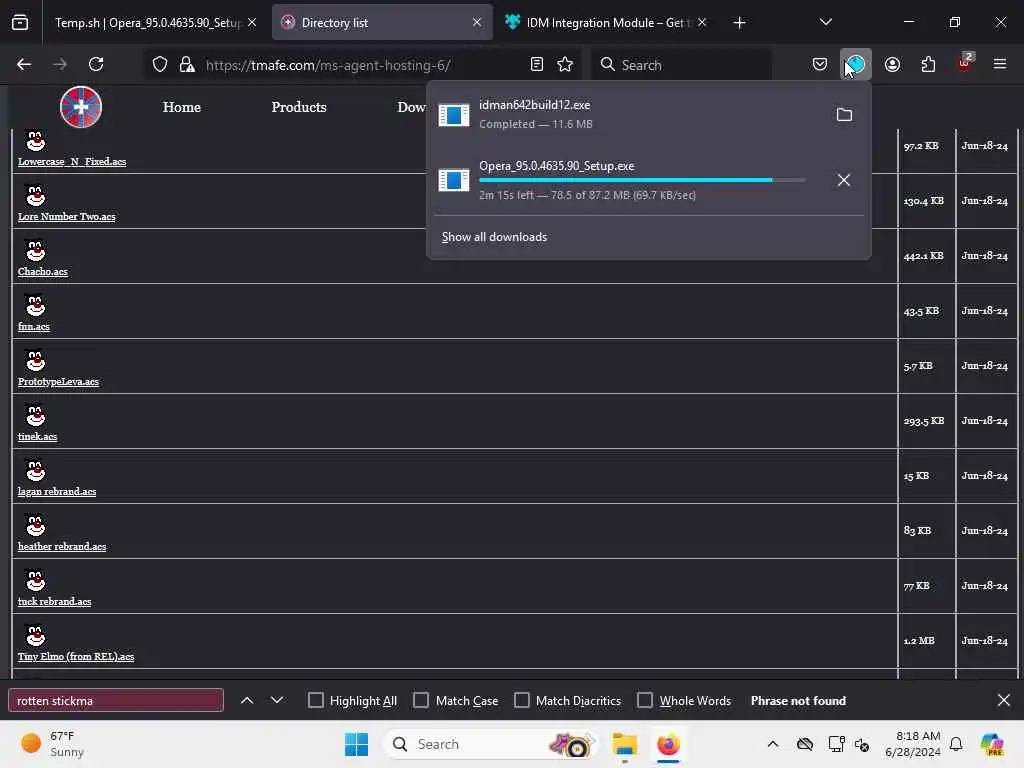Close the Temp.sh Opera tab
The width and height of the screenshot is (1024, 768).
point(252,22)
